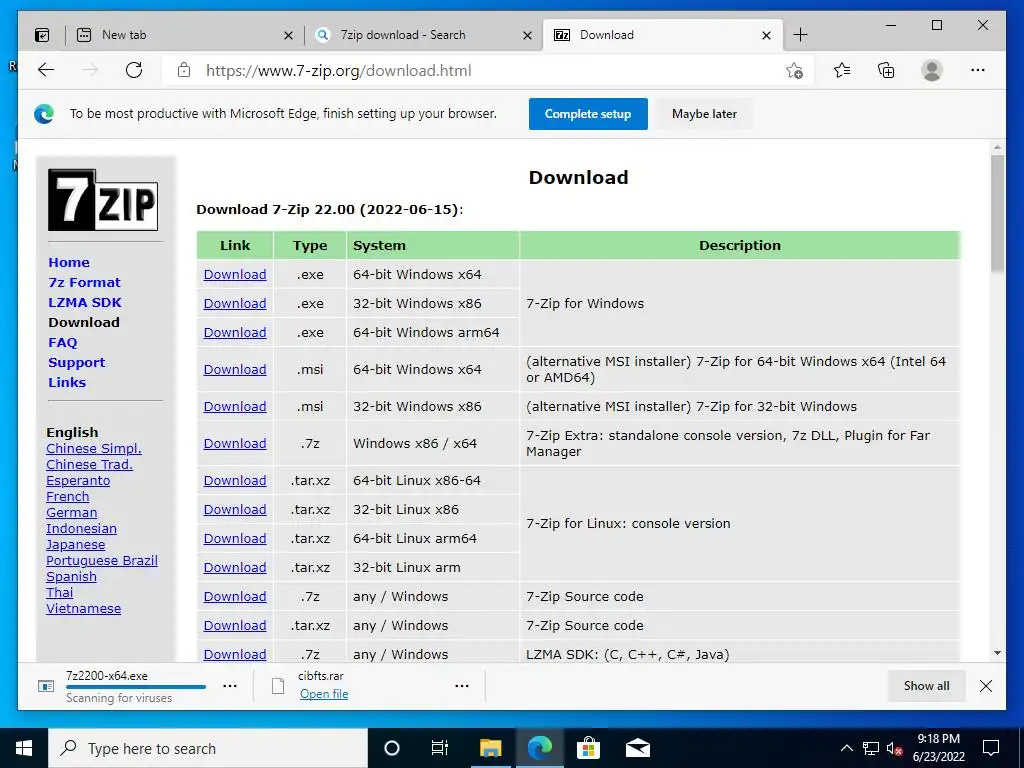Open Windows Start menu
Screen dimensions: 1024x768
pyautogui.click(x=24, y=748)
